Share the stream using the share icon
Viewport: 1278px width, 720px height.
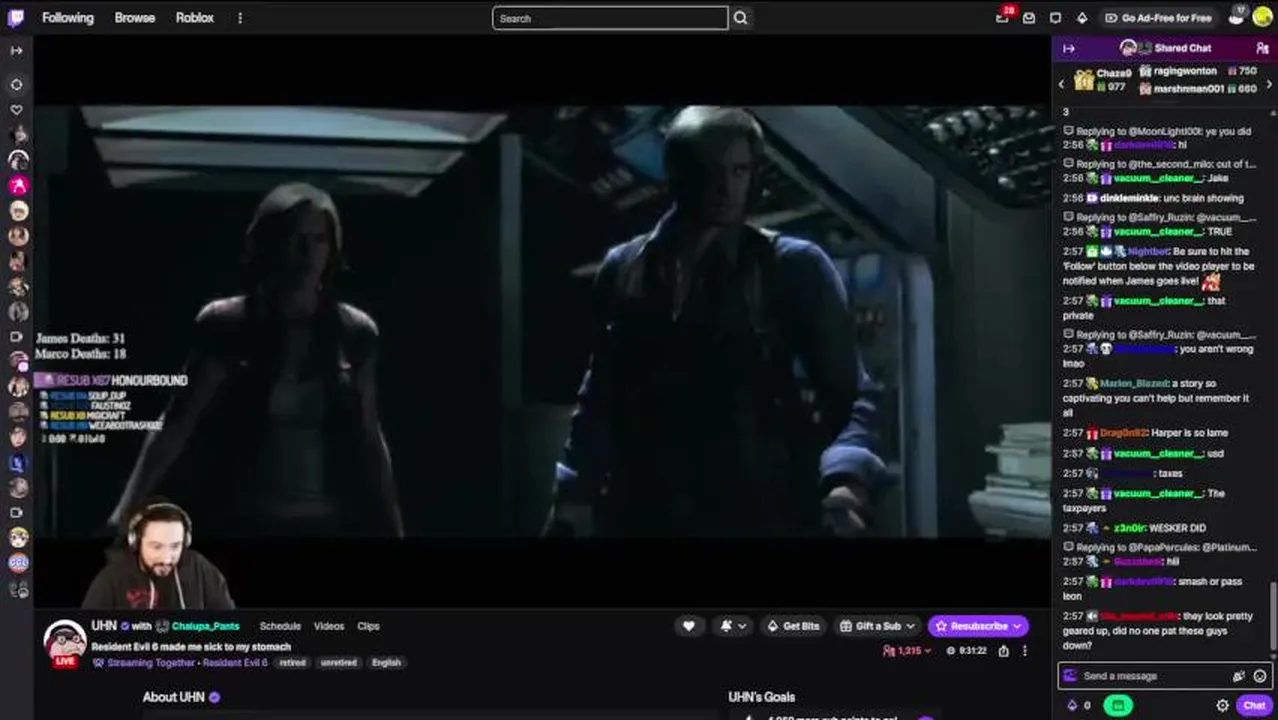1003,651
